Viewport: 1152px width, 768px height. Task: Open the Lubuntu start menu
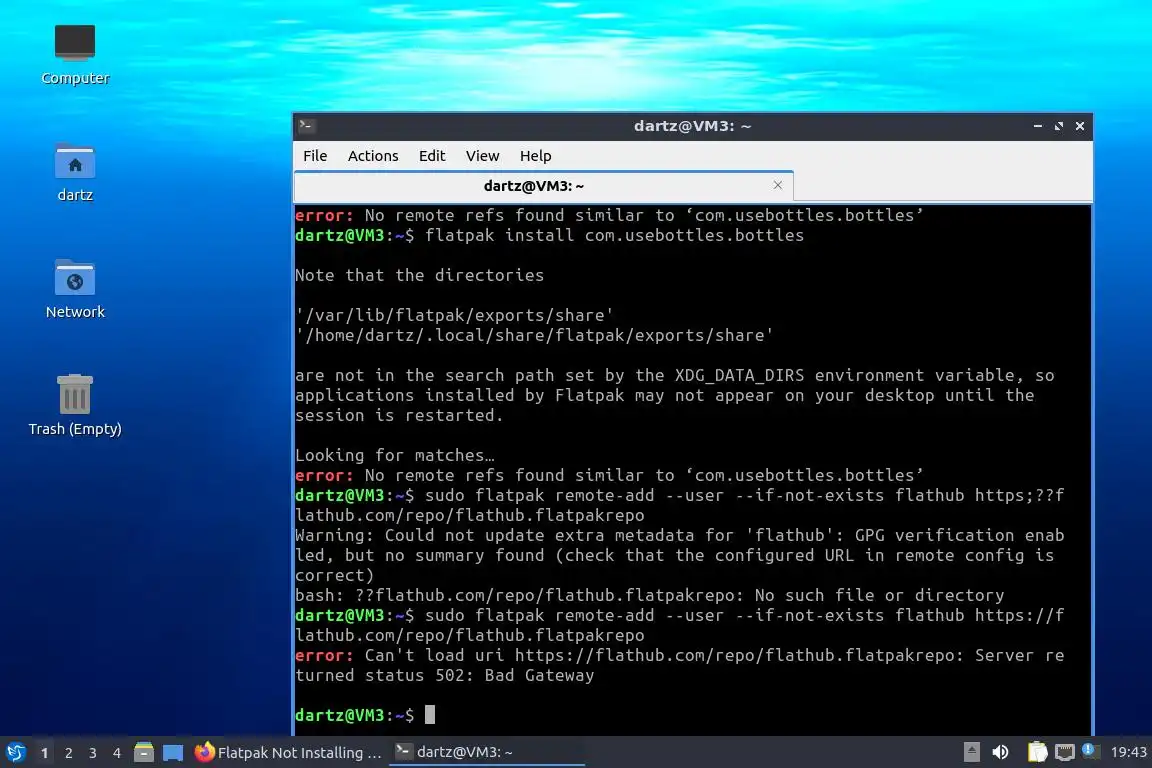[15, 752]
